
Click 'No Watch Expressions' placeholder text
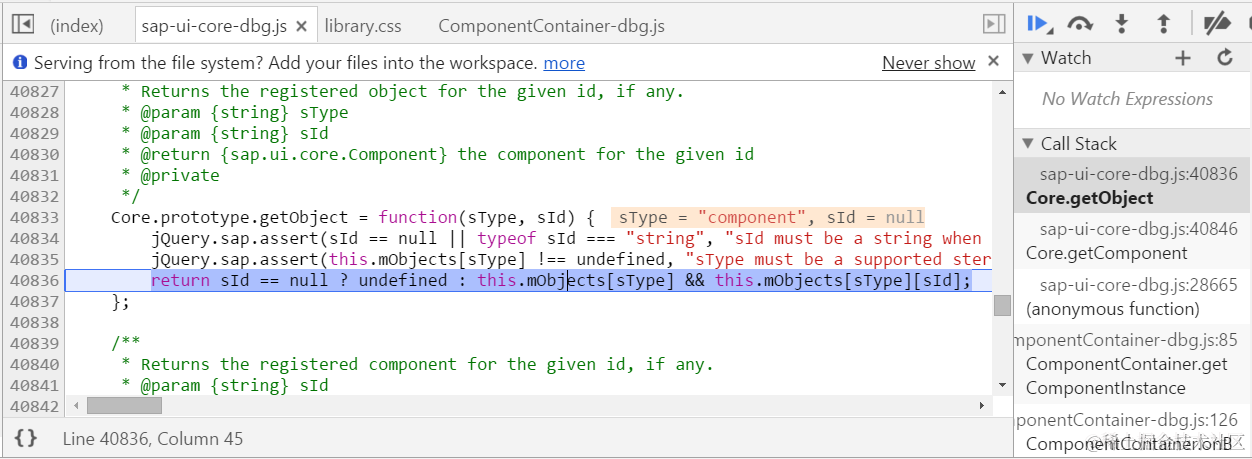(1127, 99)
